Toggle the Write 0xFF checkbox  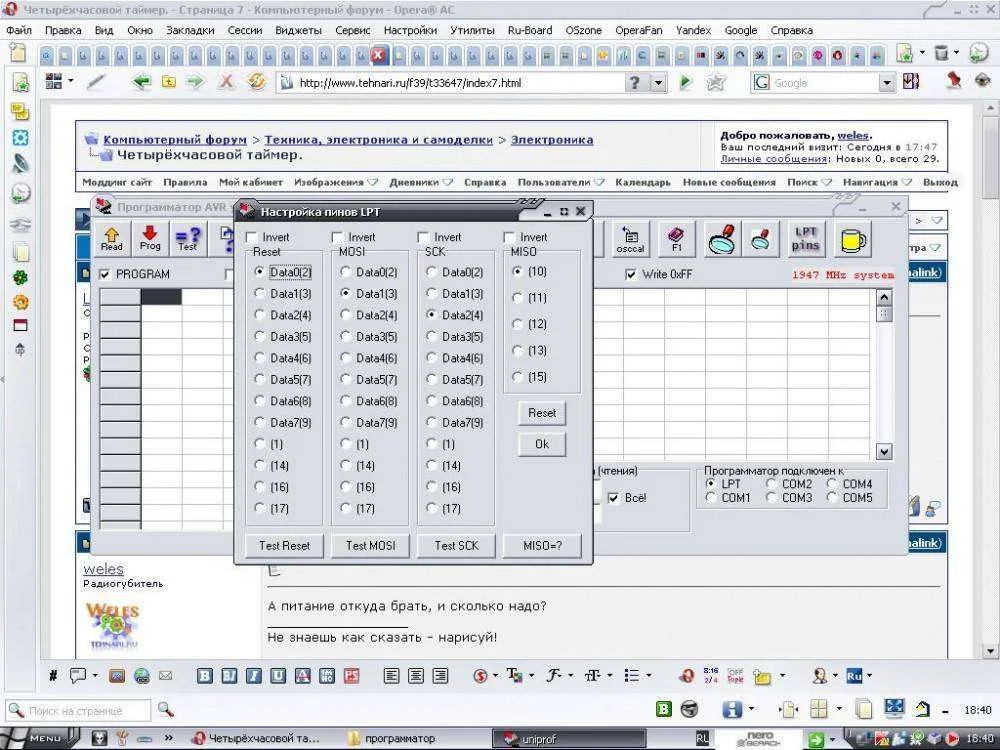tap(631, 274)
